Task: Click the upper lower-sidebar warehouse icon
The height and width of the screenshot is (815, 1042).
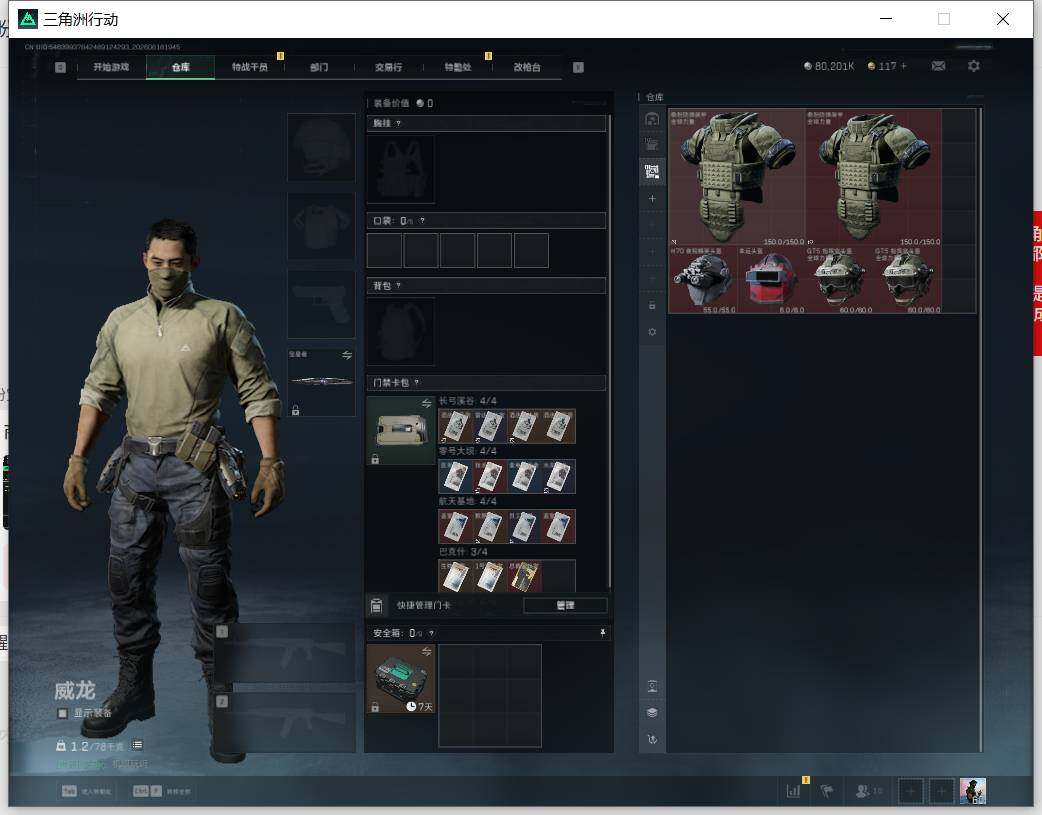Action: pos(652,687)
